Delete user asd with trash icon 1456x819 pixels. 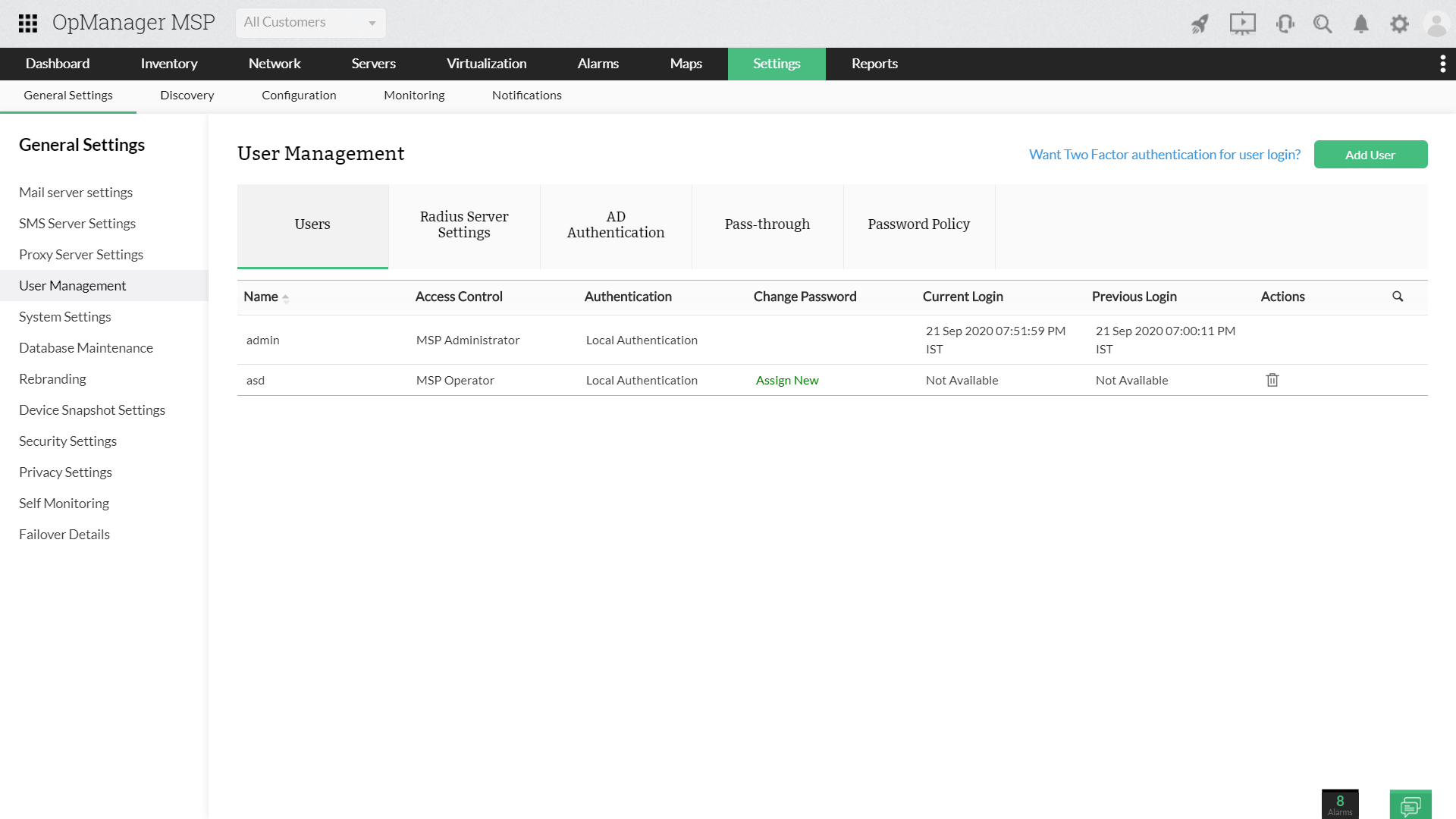(x=1272, y=380)
